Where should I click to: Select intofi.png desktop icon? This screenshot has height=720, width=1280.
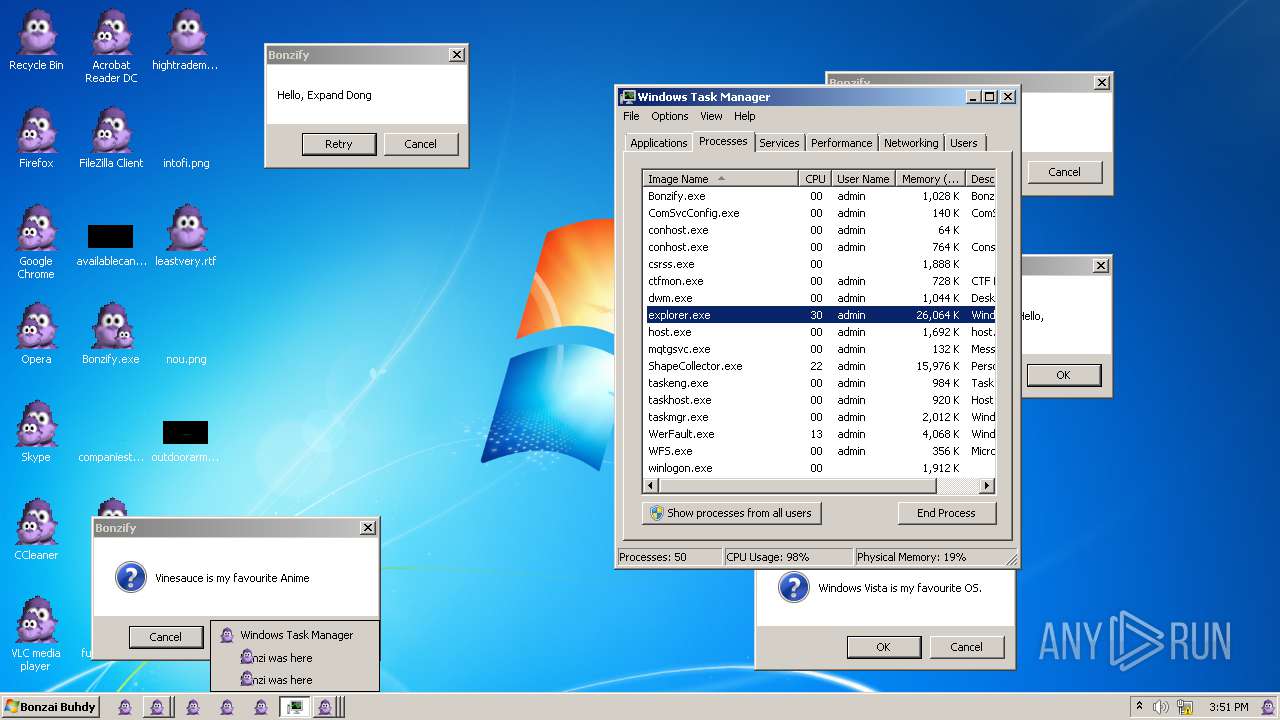tap(186, 162)
